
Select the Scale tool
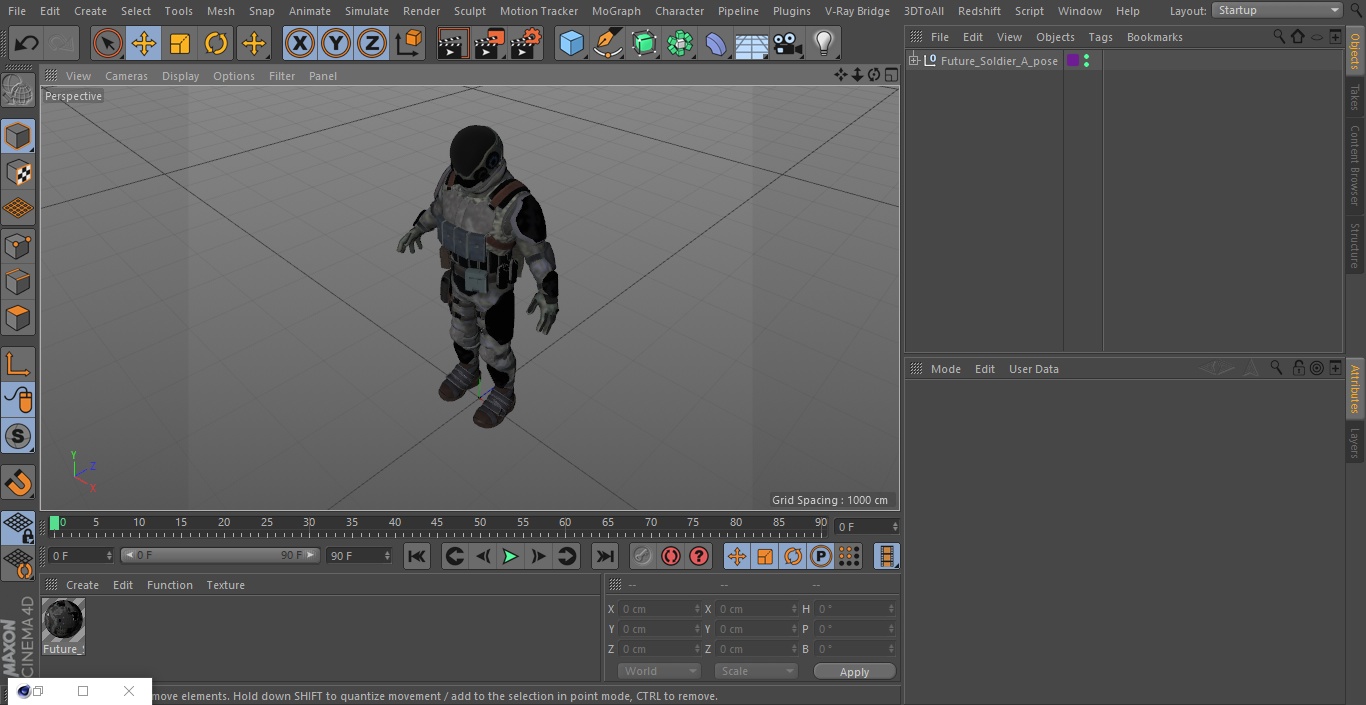(180, 43)
